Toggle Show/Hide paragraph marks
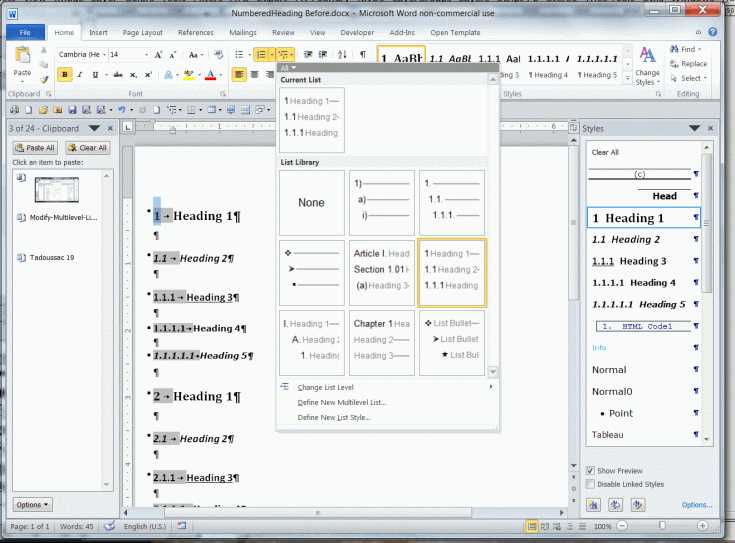This screenshot has width=735, height=543. pyautogui.click(x=363, y=55)
